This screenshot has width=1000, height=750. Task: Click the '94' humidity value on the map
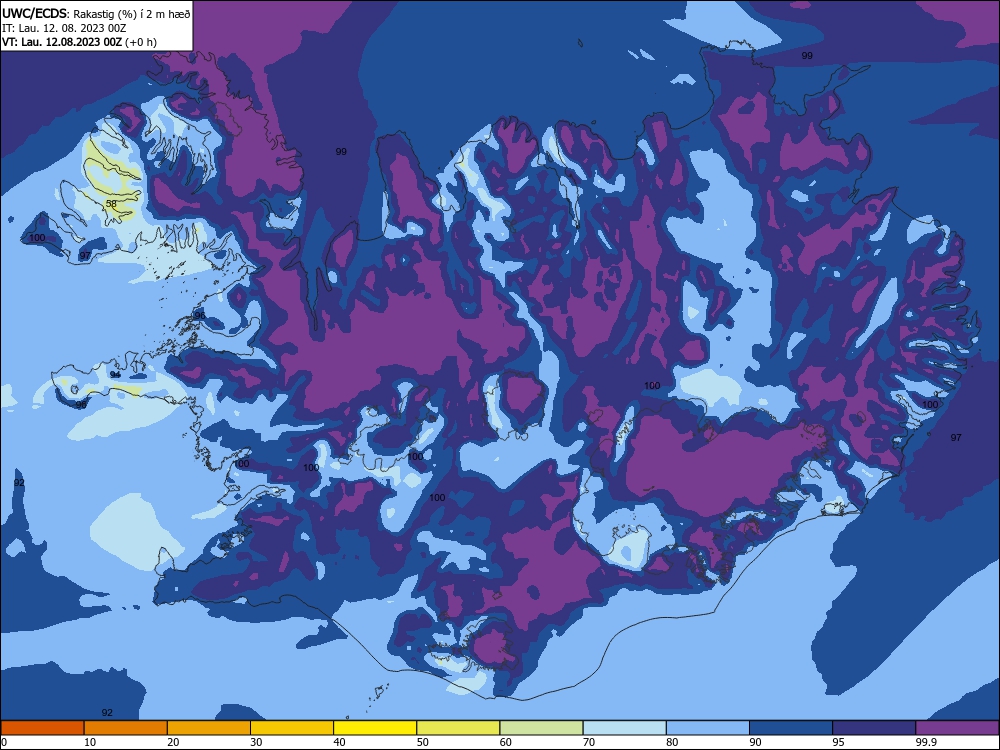(115, 374)
